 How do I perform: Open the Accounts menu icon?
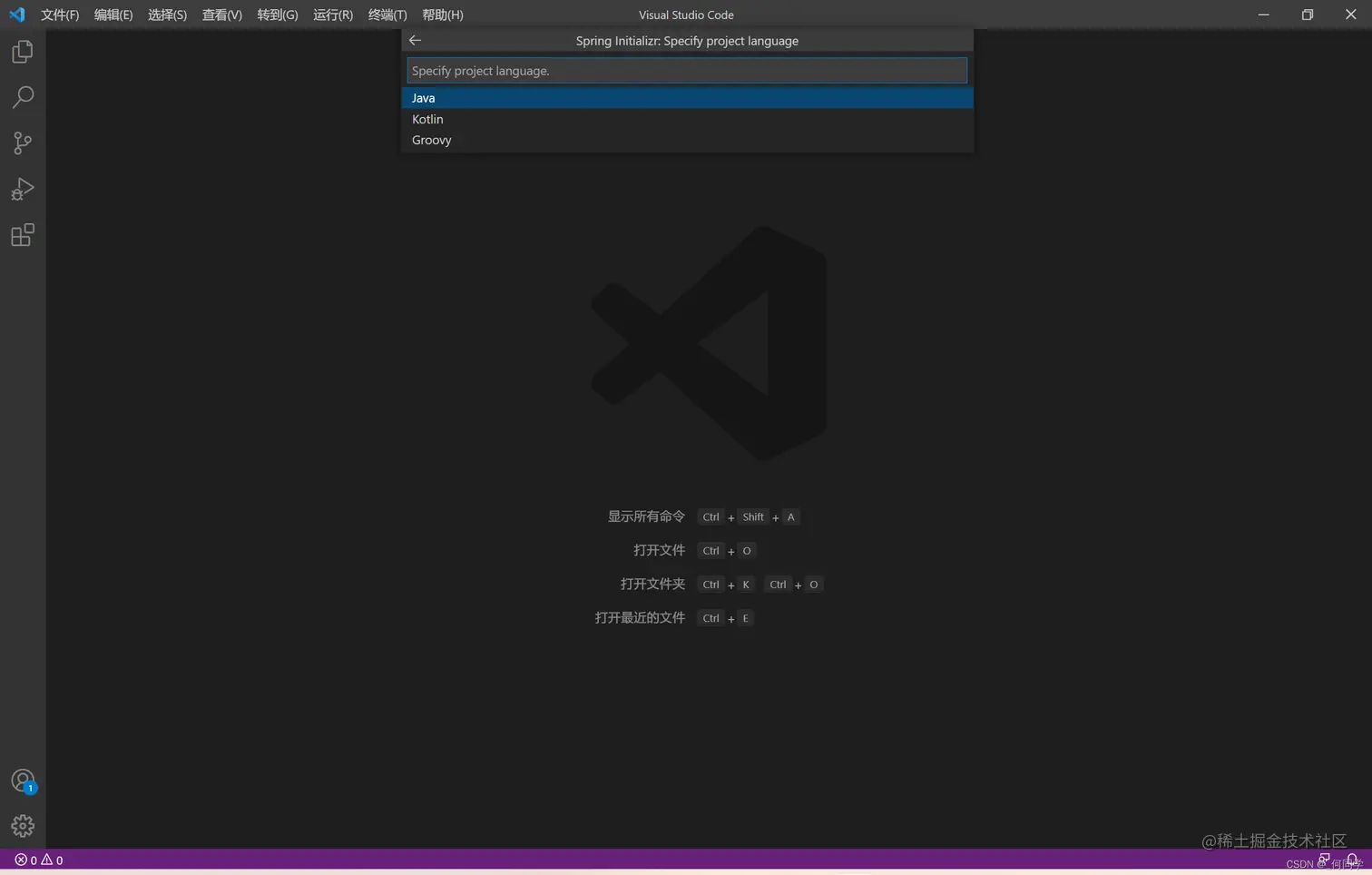coord(23,781)
